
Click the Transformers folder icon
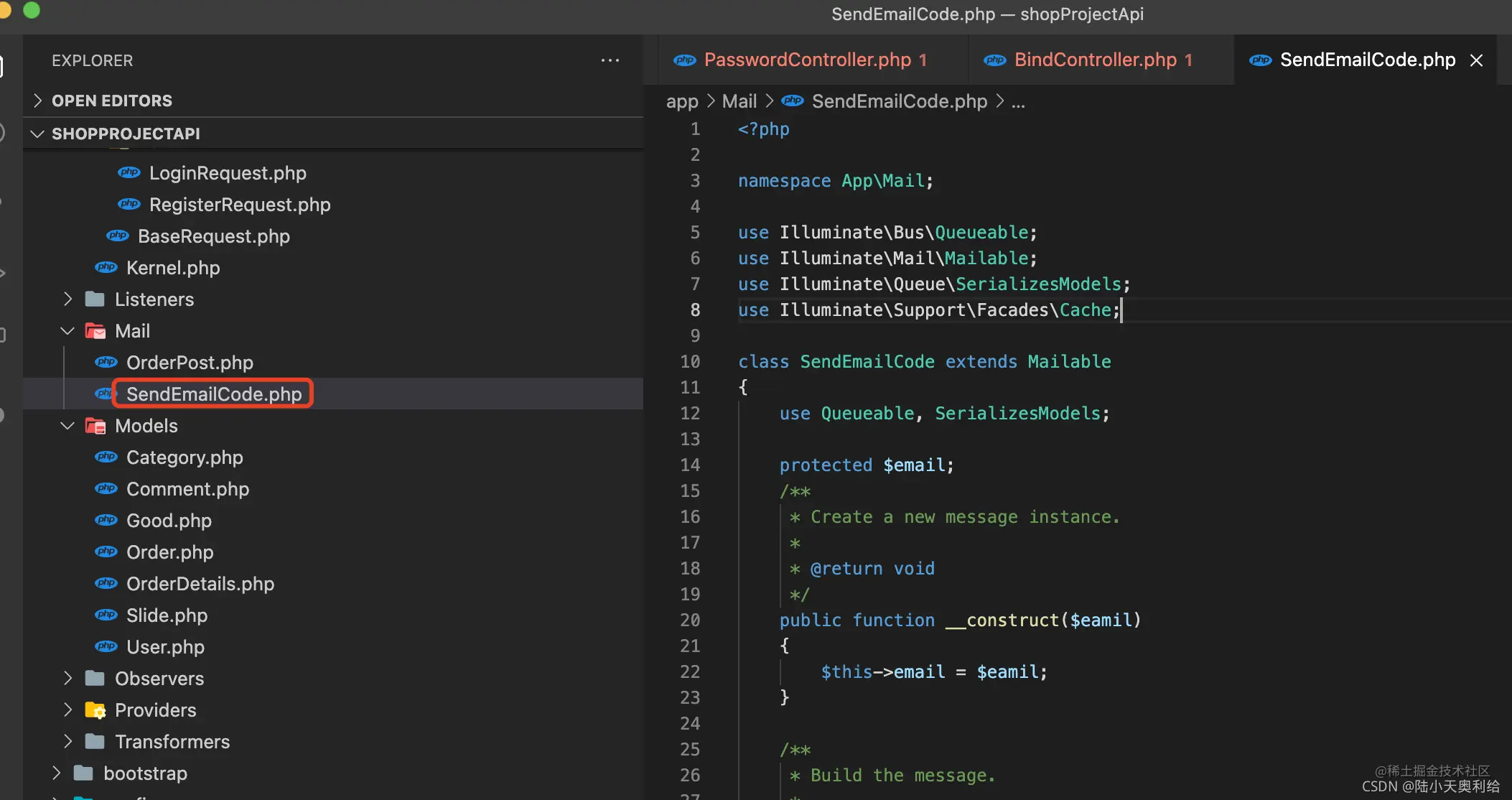pos(95,742)
